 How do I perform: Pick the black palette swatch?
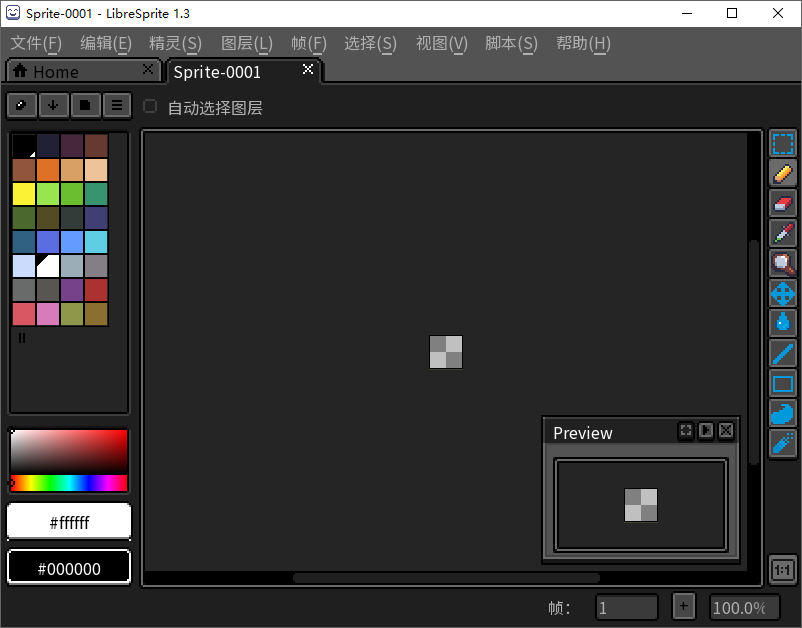pyautogui.click(x=24, y=146)
